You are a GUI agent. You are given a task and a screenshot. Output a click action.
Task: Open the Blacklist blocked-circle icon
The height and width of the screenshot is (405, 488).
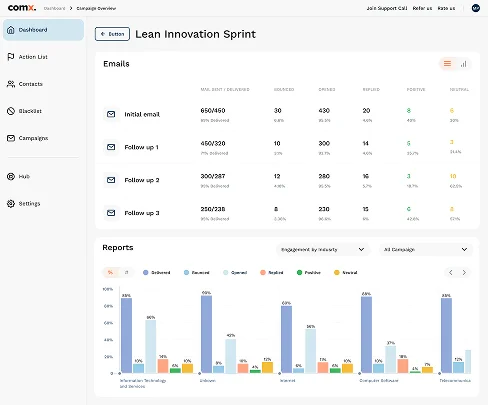point(11,111)
